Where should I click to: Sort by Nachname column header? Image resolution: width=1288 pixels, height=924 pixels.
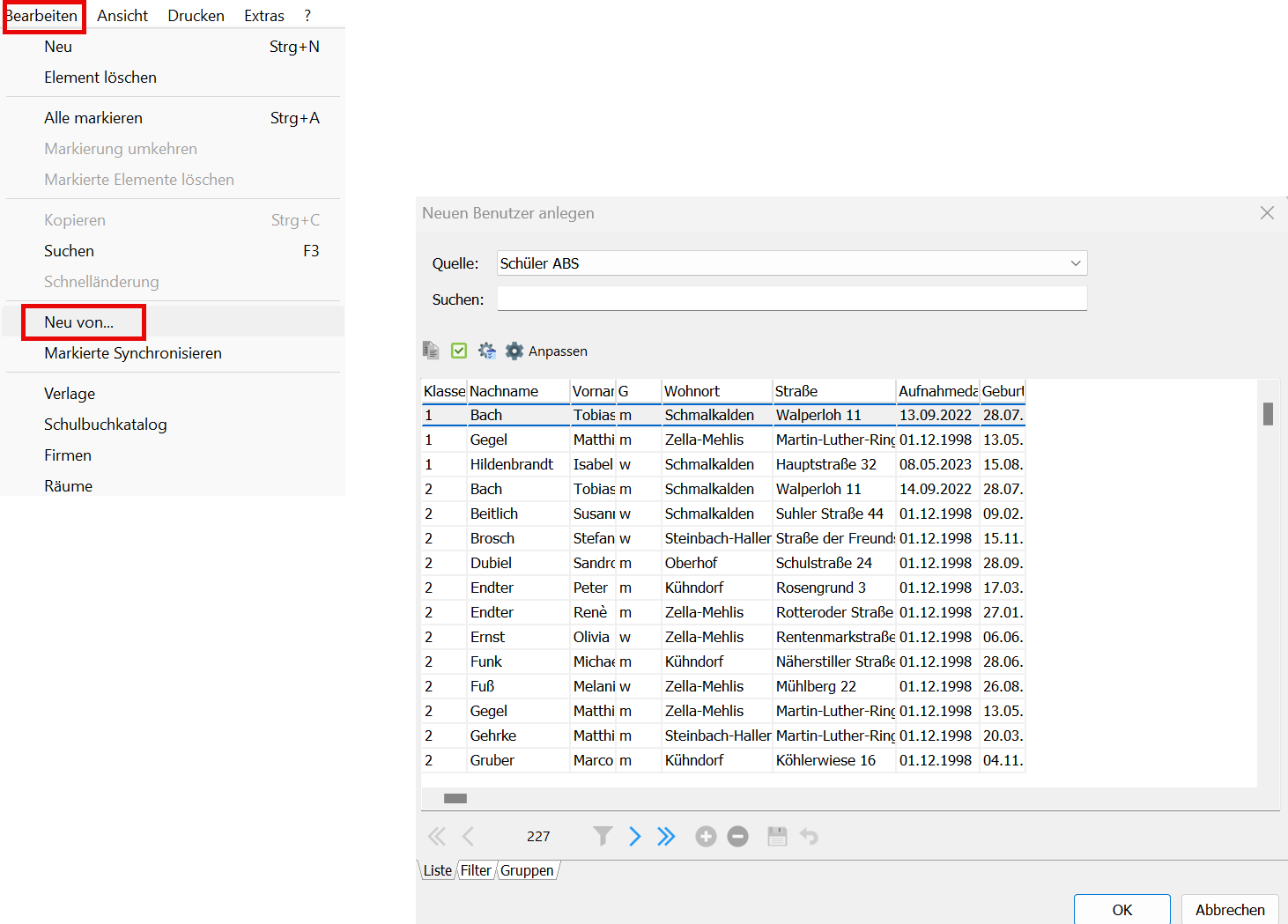click(518, 391)
